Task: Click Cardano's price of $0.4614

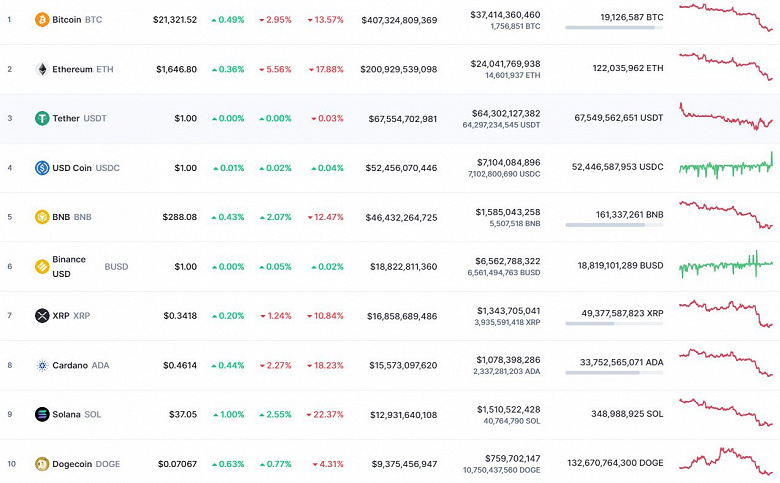Action: (180, 365)
